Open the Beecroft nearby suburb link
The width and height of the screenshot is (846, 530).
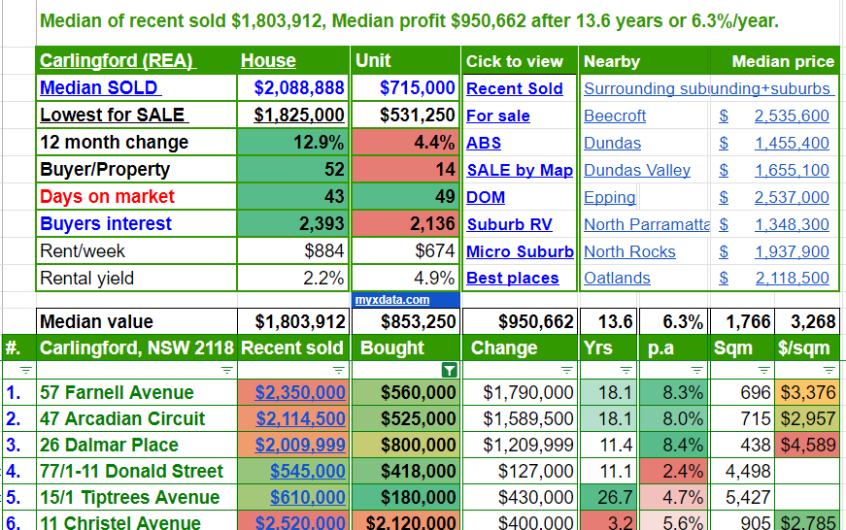614,116
